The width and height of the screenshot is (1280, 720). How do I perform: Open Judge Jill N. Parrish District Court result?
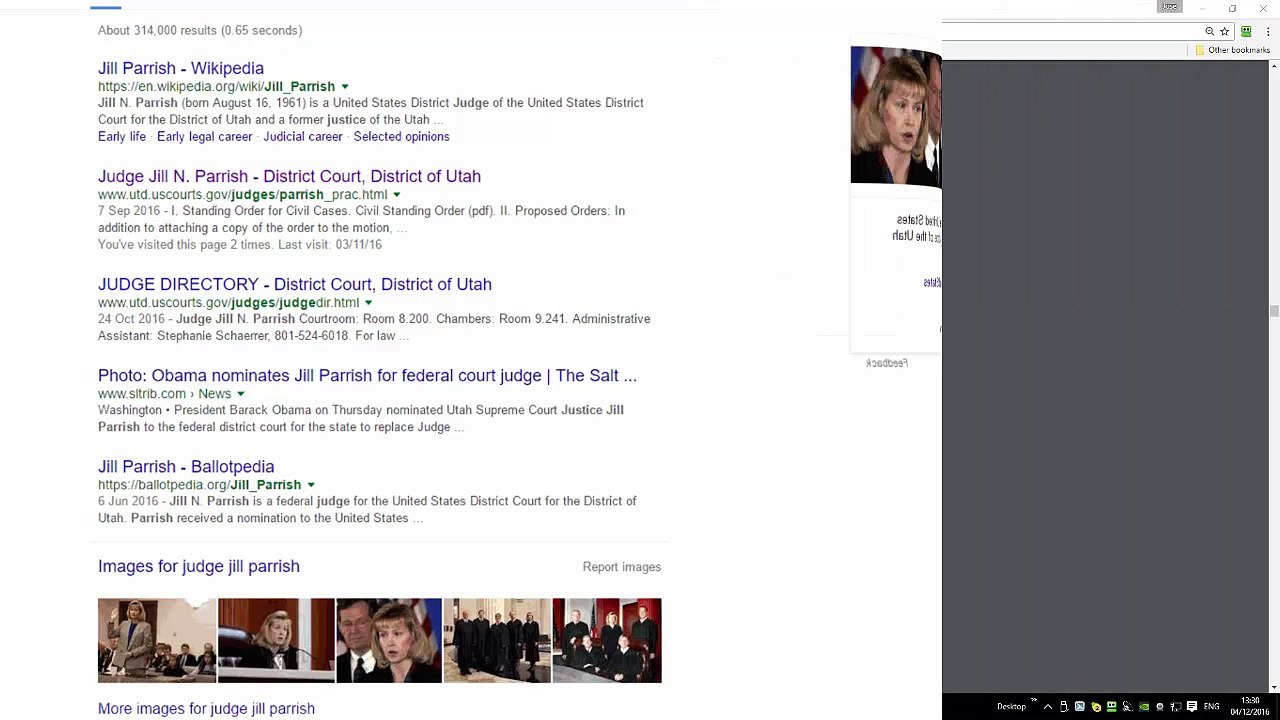pos(289,176)
